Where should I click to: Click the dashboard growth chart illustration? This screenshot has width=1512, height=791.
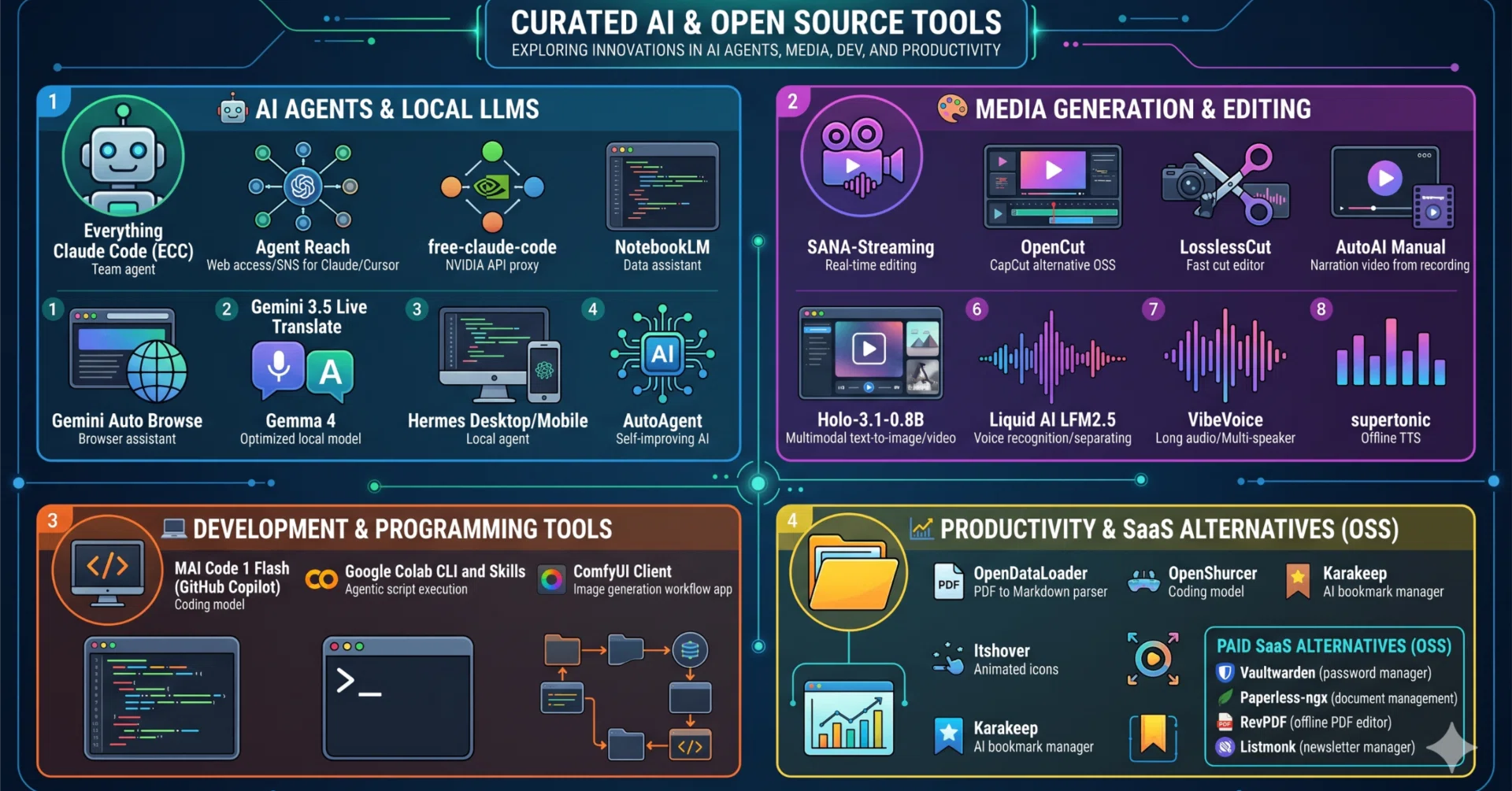point(849,718)
